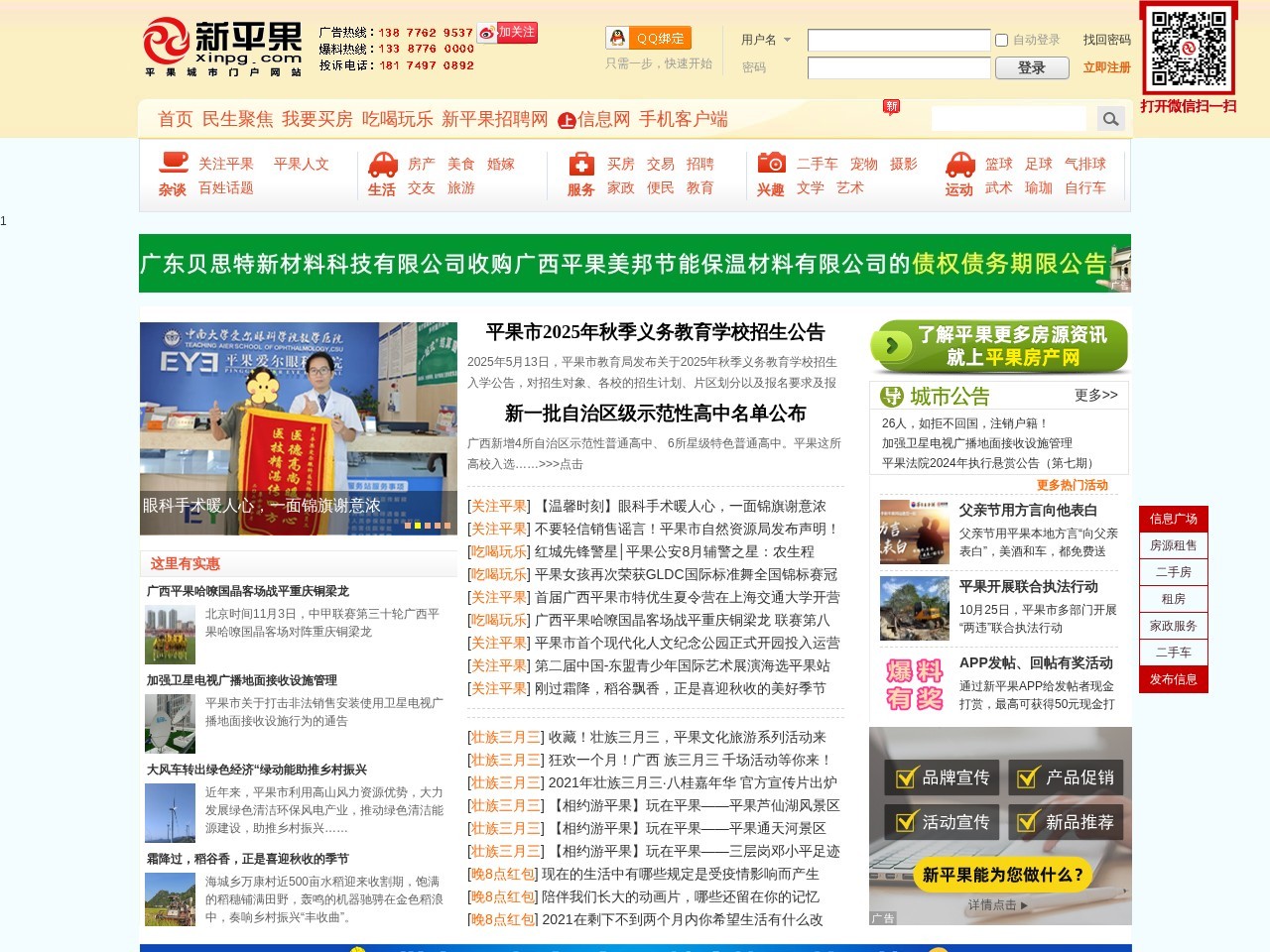Open headline 平果市2025年秋季义务教育学校招生公告
1270x952 pixels.
(655, 332)
